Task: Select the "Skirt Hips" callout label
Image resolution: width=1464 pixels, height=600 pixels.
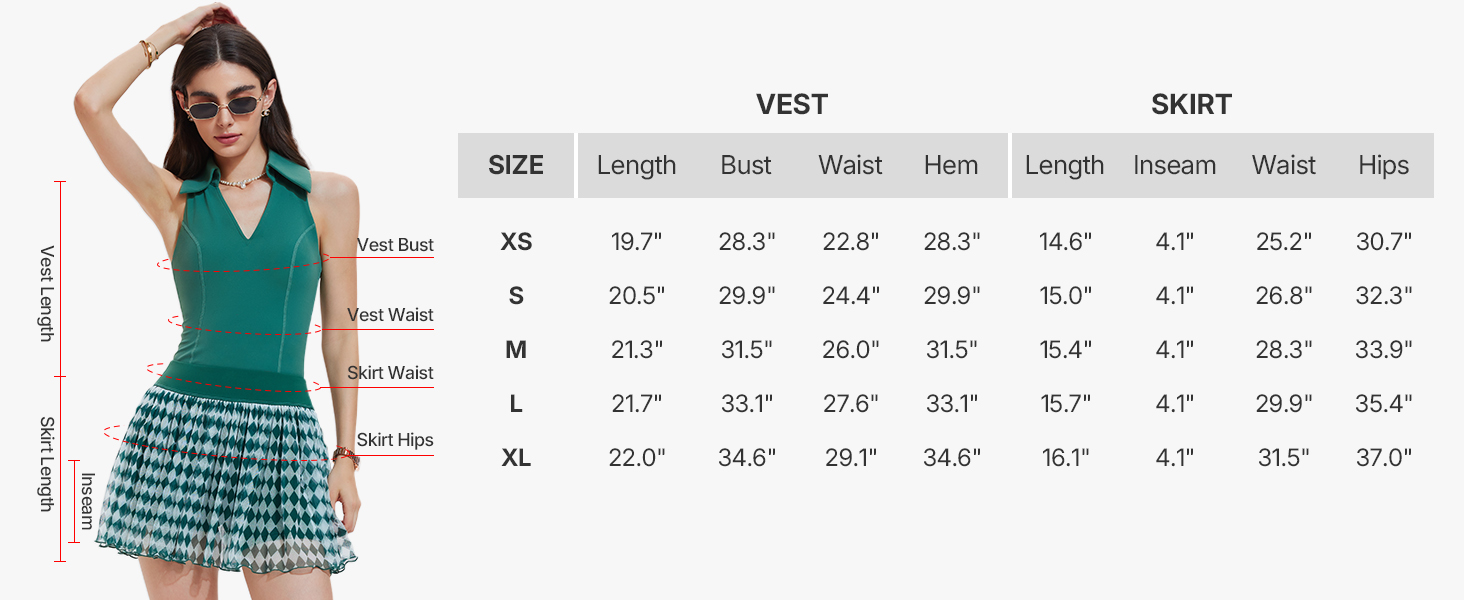Action: point(395,440)
